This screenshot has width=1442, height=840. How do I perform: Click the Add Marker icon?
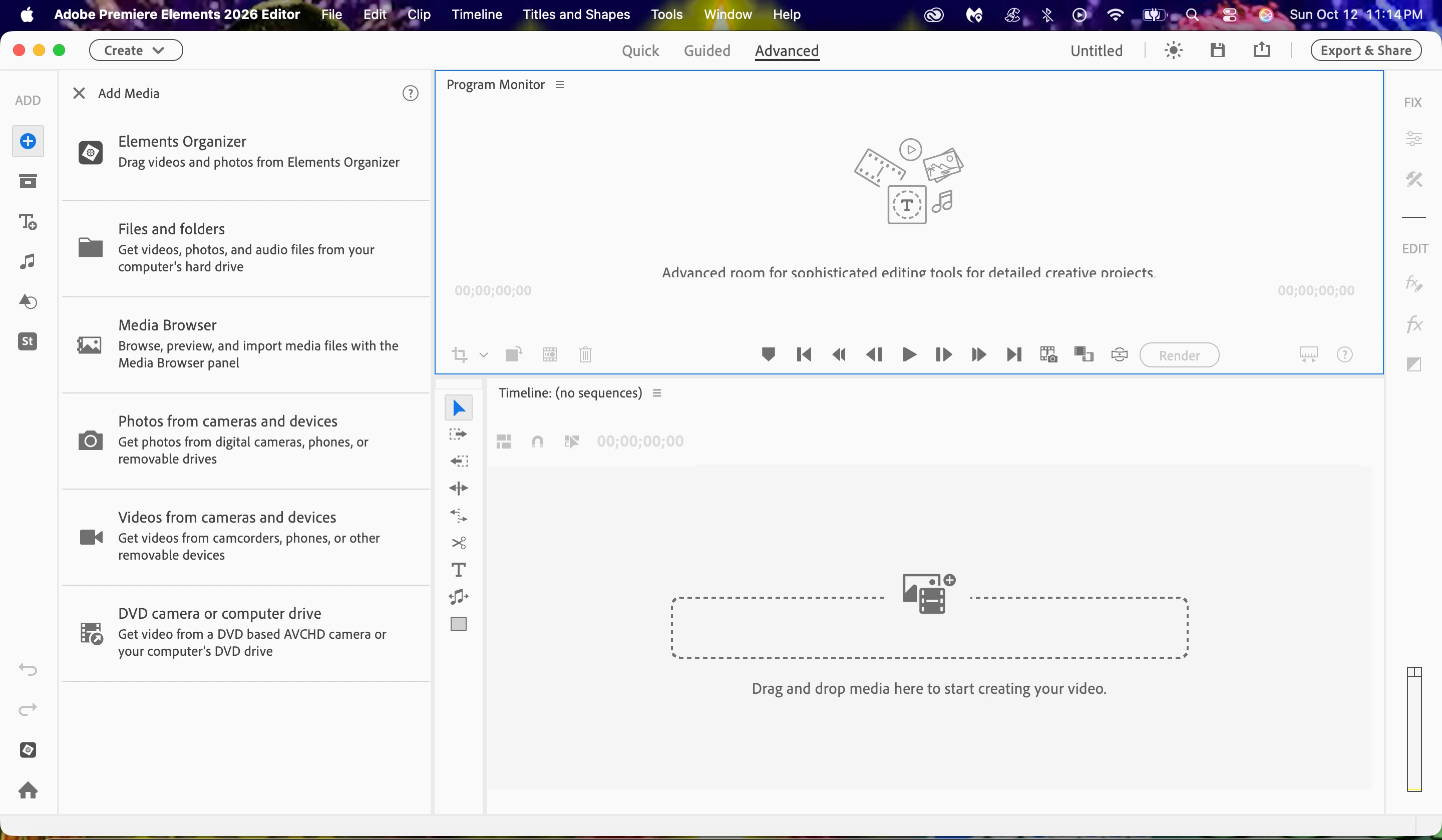coord(768,355)
